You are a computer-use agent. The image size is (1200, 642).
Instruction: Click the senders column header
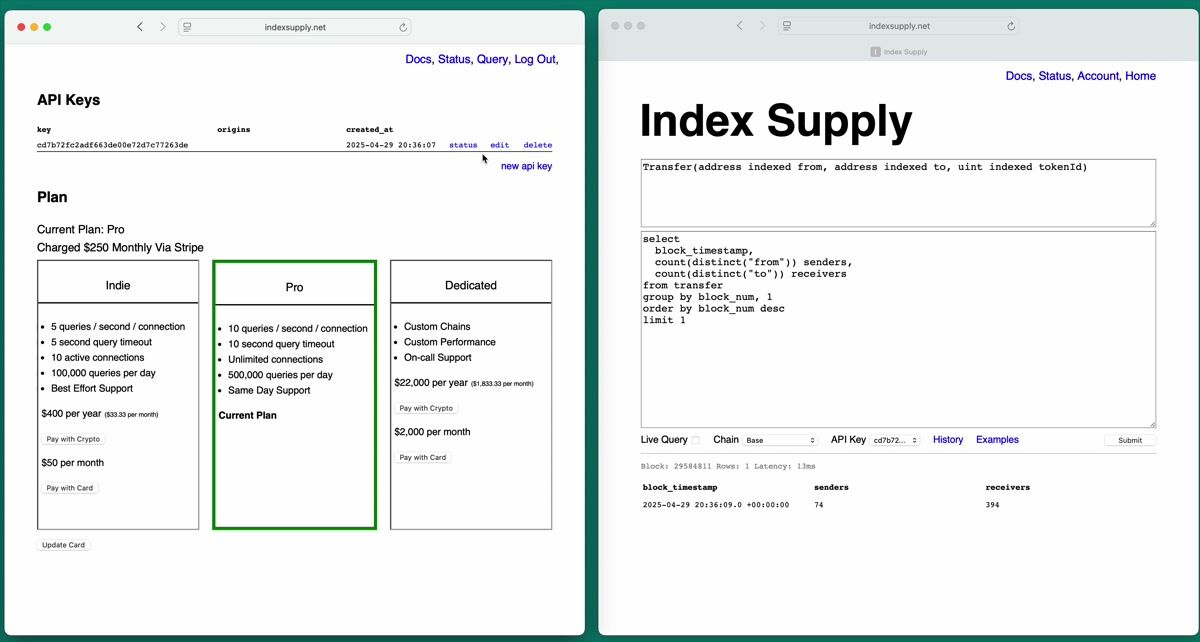coord(832,487)
